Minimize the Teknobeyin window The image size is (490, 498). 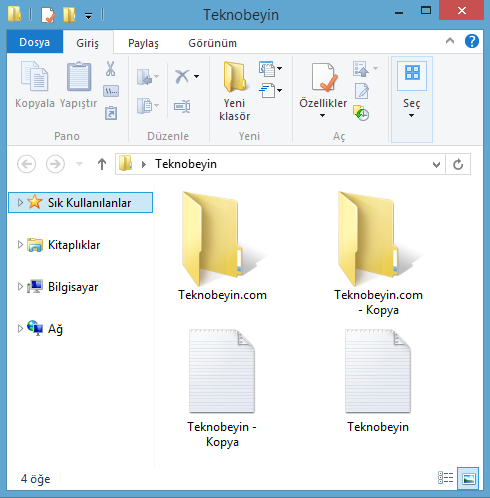[x=399, y=13]
